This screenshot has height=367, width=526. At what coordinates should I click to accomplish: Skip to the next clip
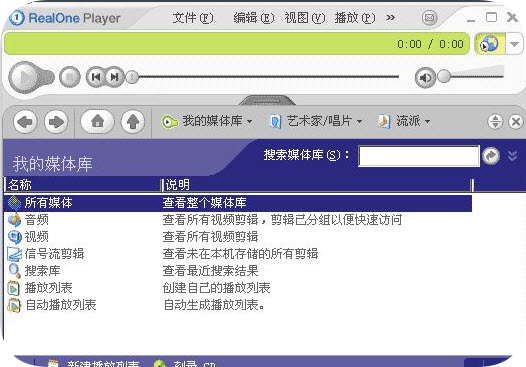pyautogui.click(x=115, y=77)
